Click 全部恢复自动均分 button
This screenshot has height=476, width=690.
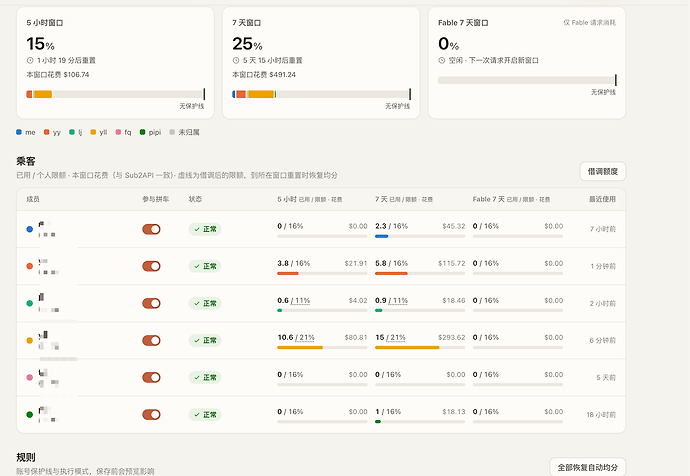[587, 467]
